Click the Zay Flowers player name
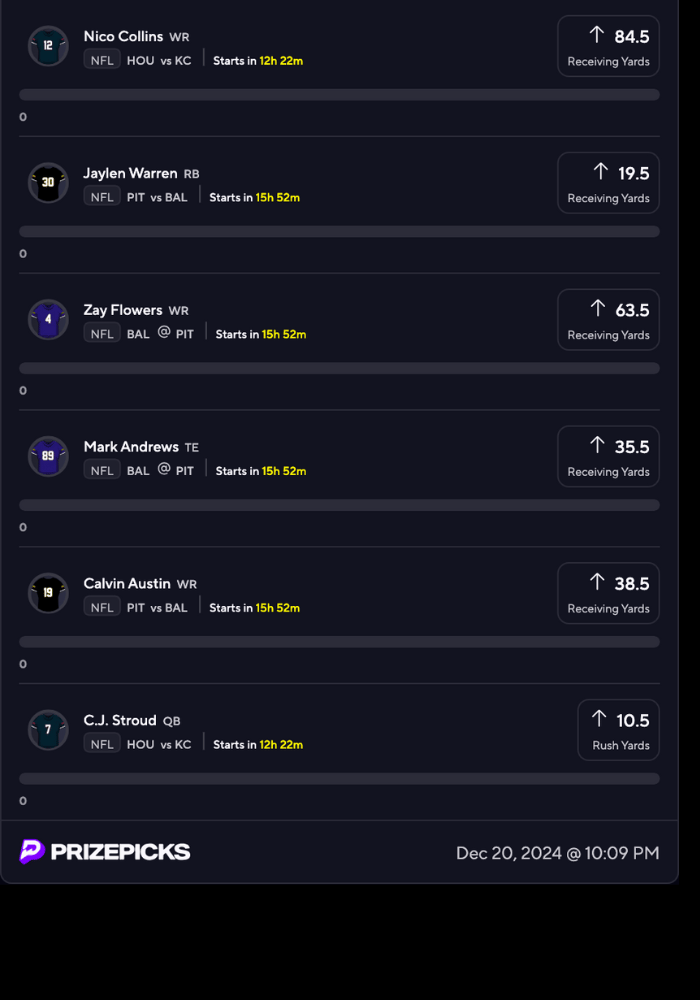Screen dimensions: 700x1000 [122, 310]
